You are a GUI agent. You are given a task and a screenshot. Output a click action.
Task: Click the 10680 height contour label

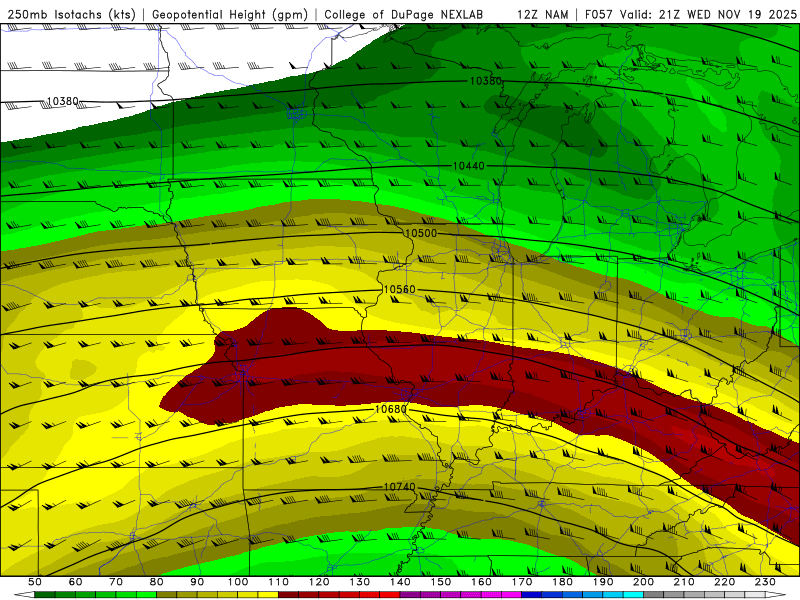(x=391, y=409)
